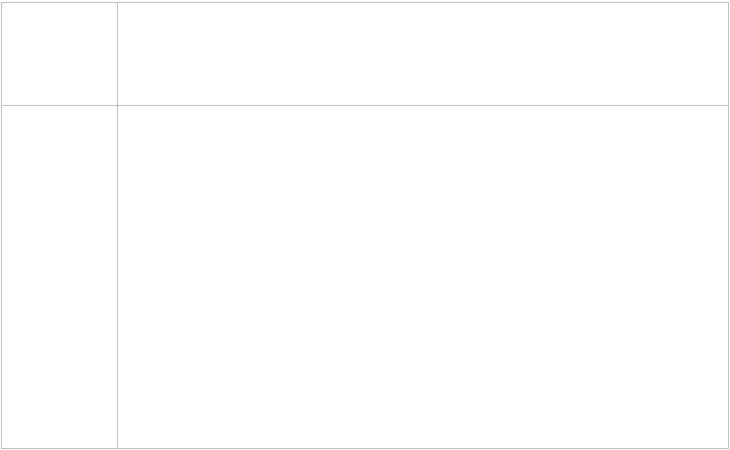Click the vertical divider between bottom cells

point(117,277)
